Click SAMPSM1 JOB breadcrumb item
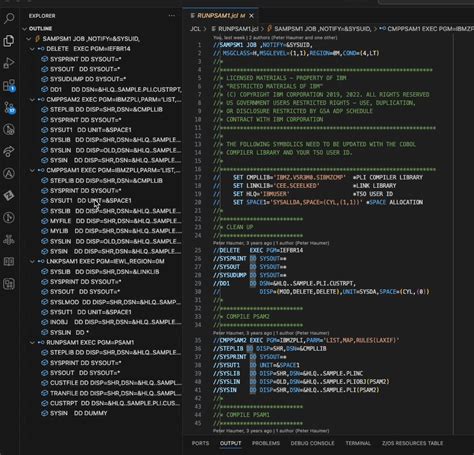474x455 pixels. 319,29
